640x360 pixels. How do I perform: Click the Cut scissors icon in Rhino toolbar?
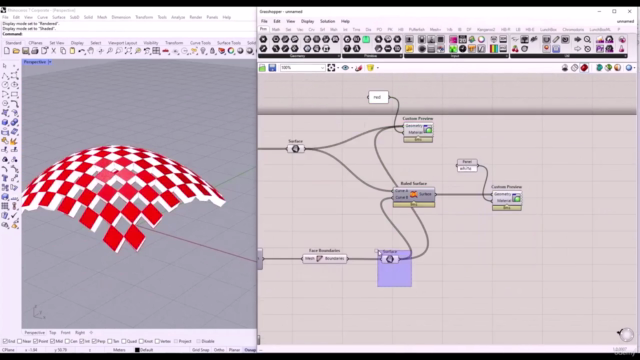point(53,51)
